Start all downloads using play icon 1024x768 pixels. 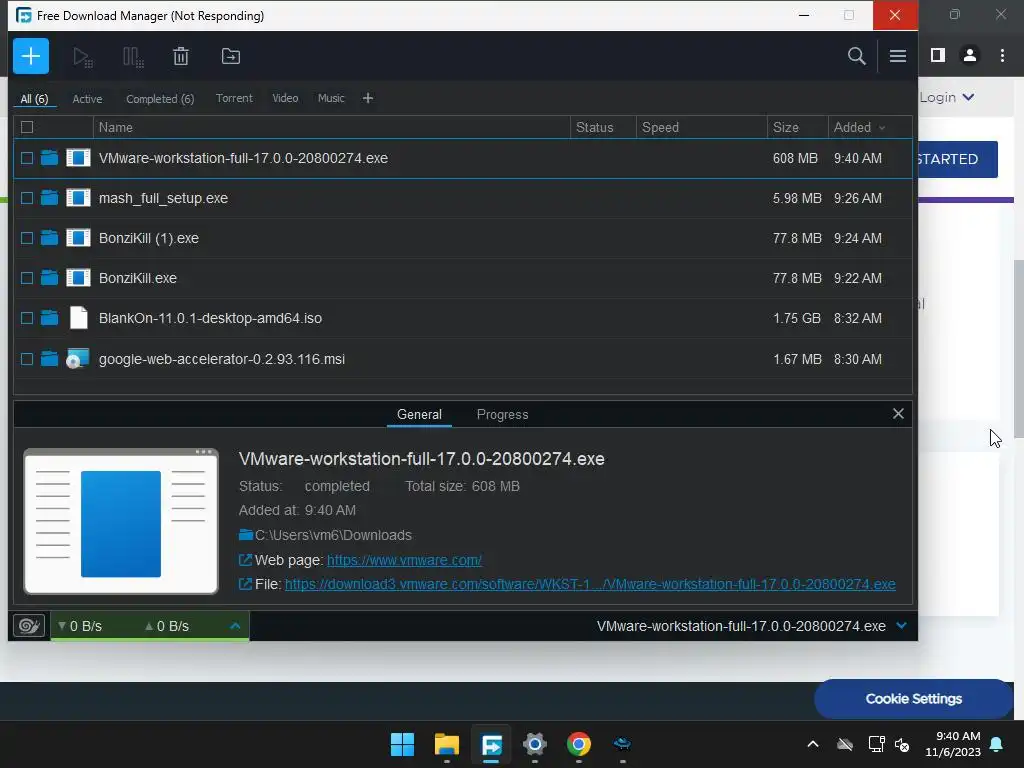tap(82, 57)
